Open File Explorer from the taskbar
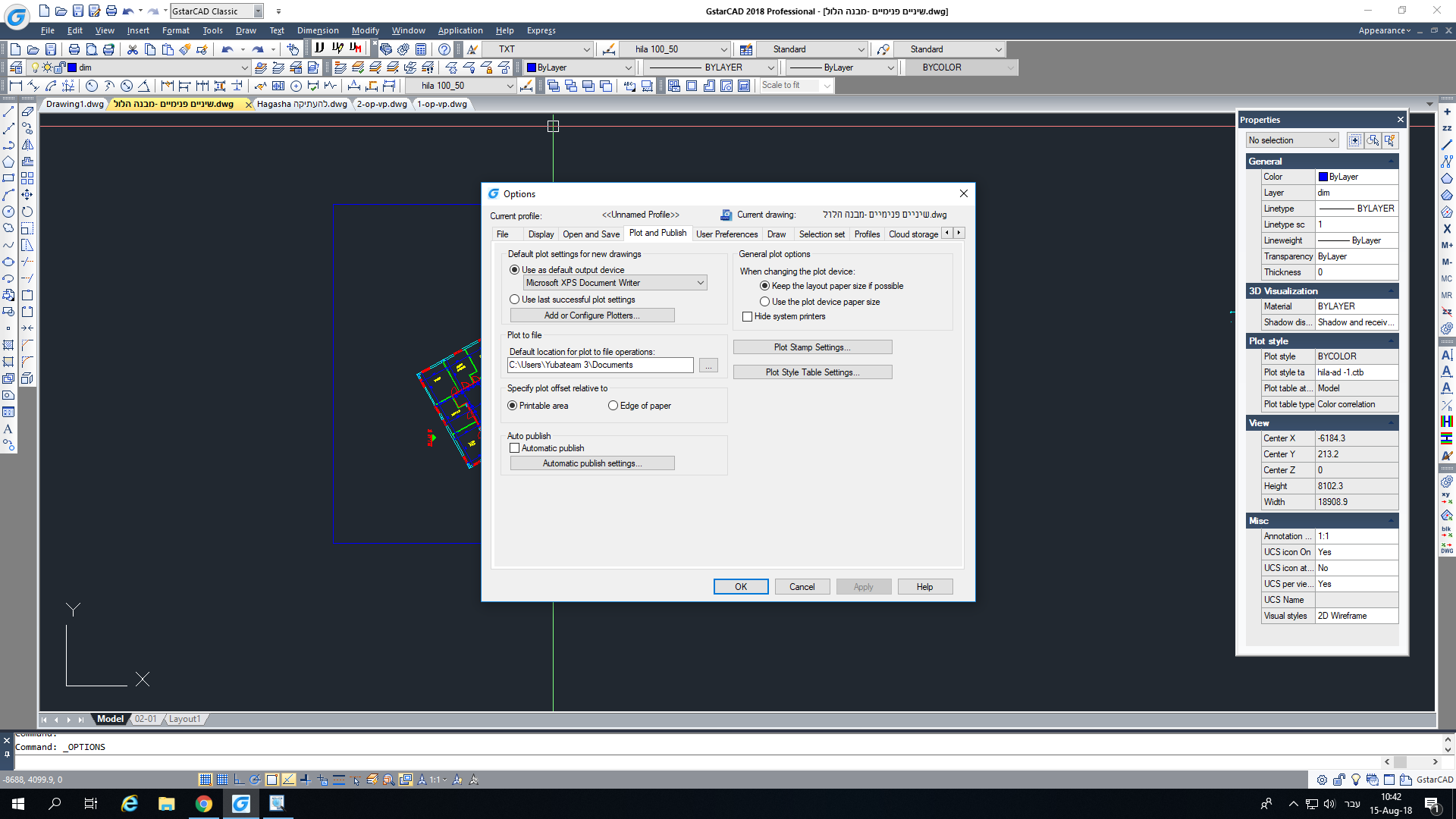The height and width of the screenshot is (819, 1456). (166, 804)
